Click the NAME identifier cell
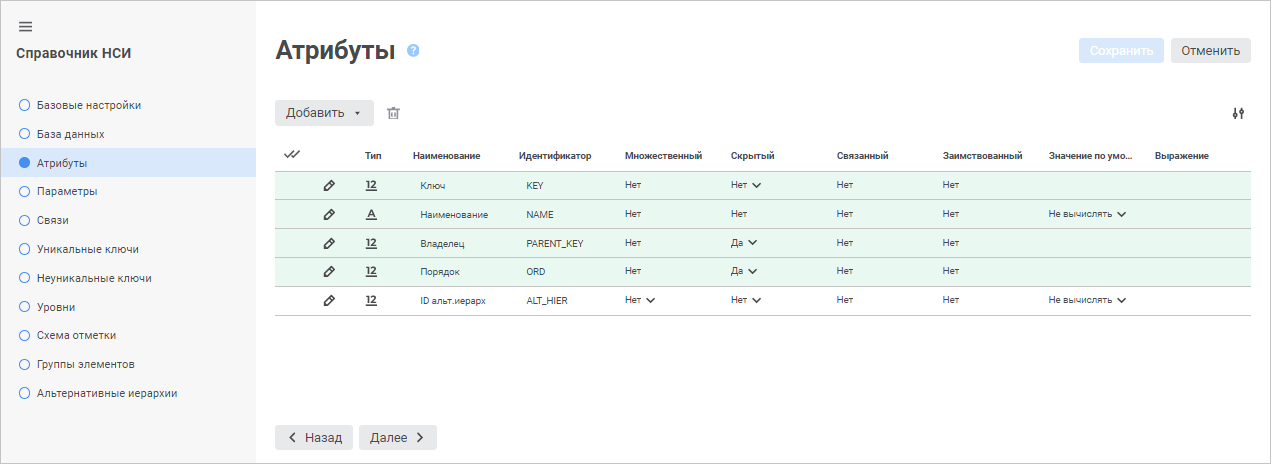Viewport: 1271px width, 464px height. point(540,214)
